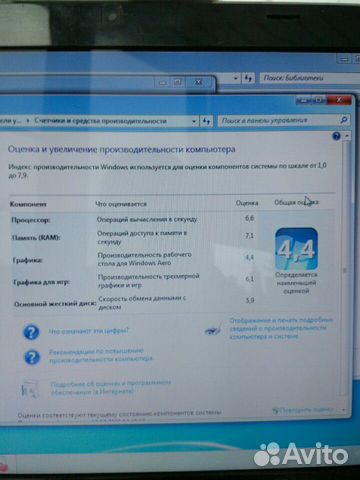Click 'Счетчики и средства производительности' breadcrumb
Viewport: 360px width, 480px height.
(100, 121)
